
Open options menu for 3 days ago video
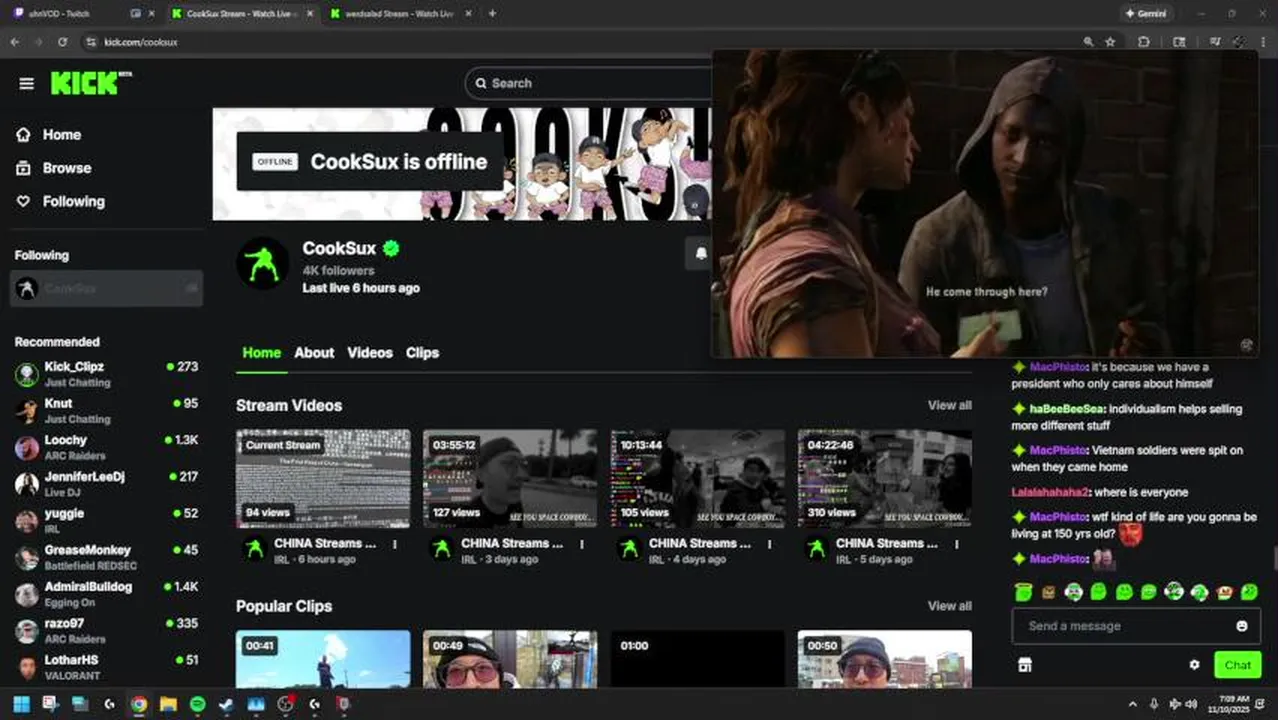(582, 545)
